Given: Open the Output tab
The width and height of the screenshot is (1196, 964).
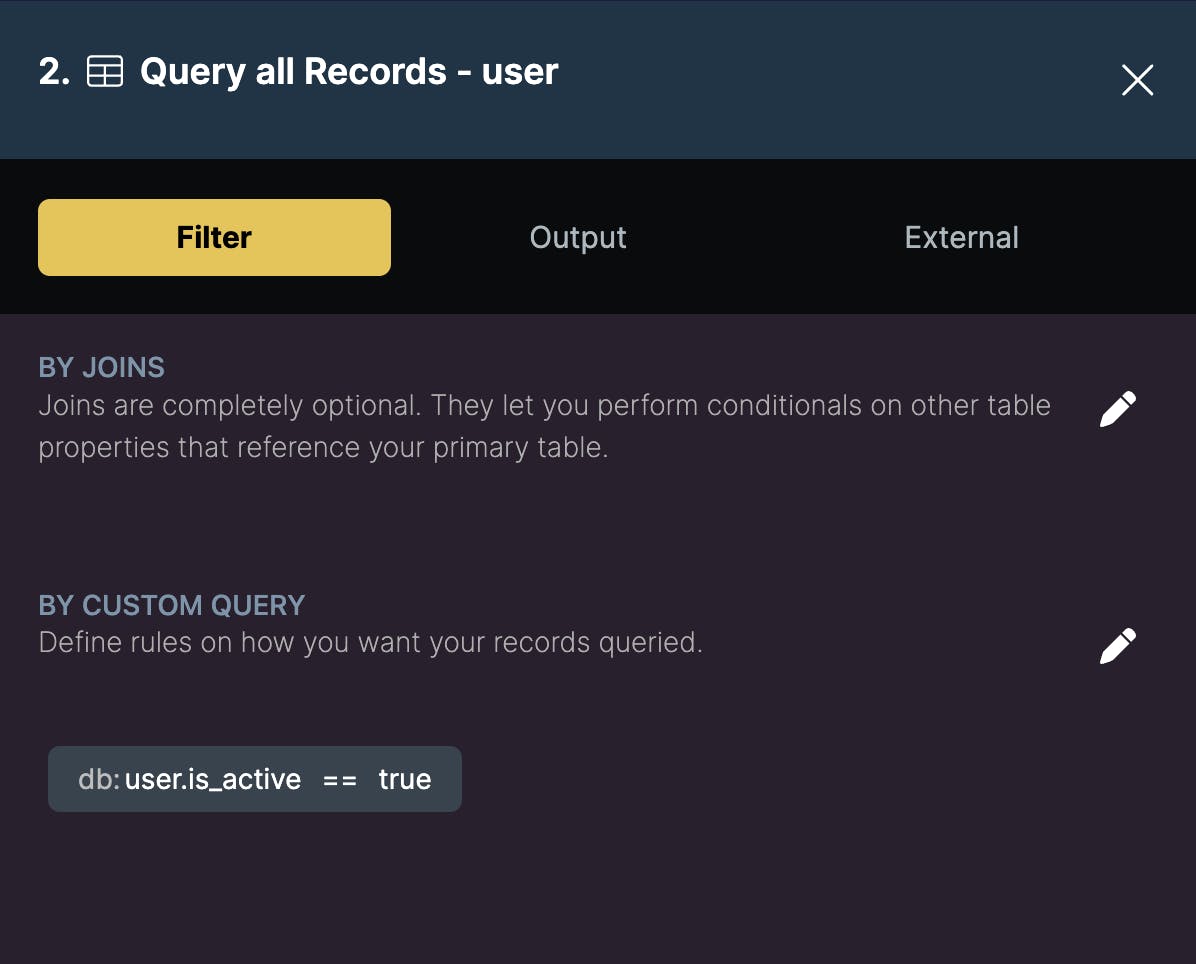Looking at the screenshot, I should [578, 237].
